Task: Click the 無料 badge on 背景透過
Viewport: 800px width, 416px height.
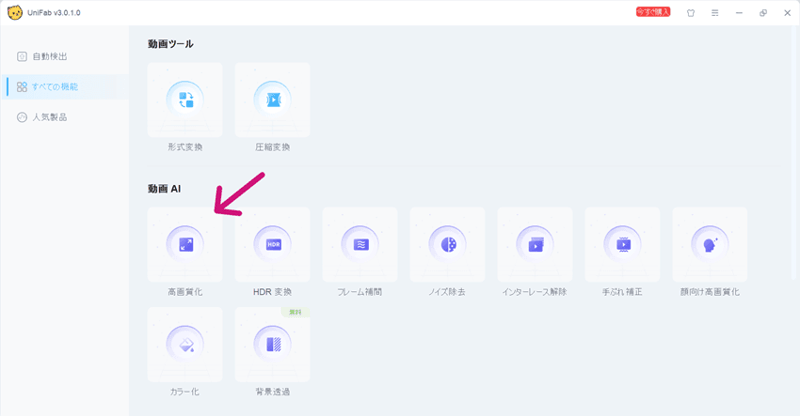Action: coord(296,313)
